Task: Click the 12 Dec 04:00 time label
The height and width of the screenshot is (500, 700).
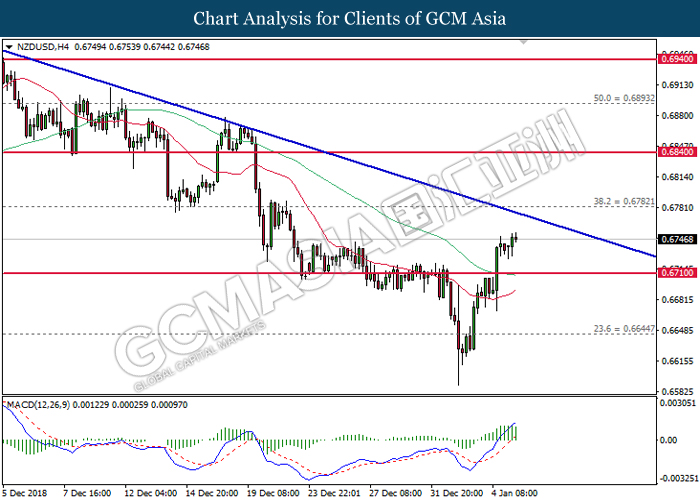Action: (x=150, y=493)
